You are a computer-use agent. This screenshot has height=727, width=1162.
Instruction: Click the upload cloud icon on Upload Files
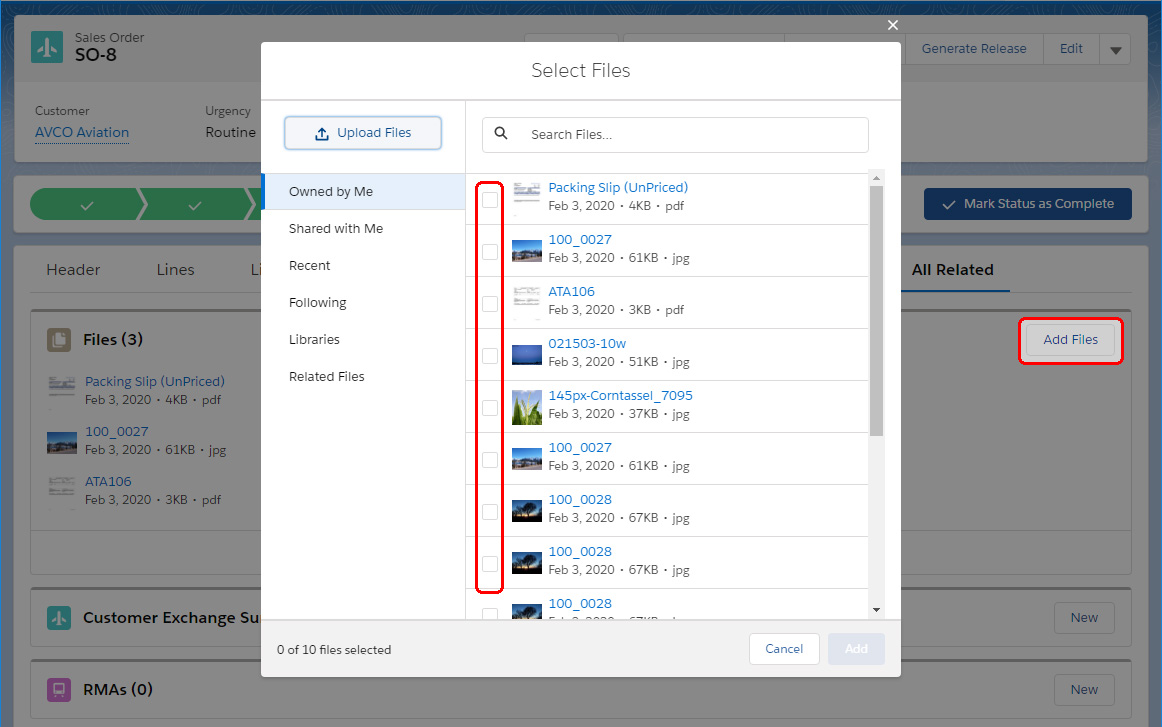click(323, 133)
